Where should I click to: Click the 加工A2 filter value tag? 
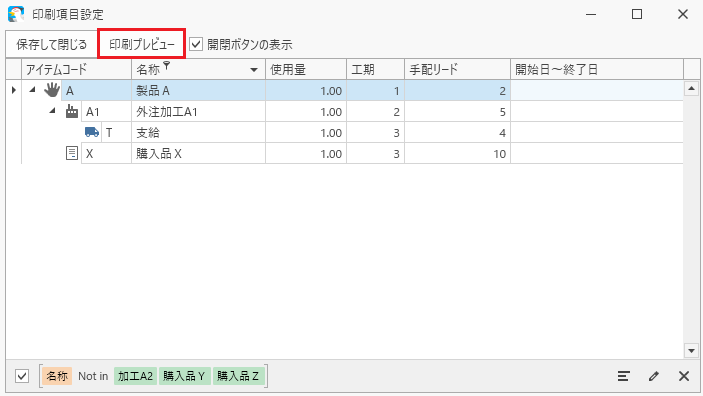[x=135, y=376]
